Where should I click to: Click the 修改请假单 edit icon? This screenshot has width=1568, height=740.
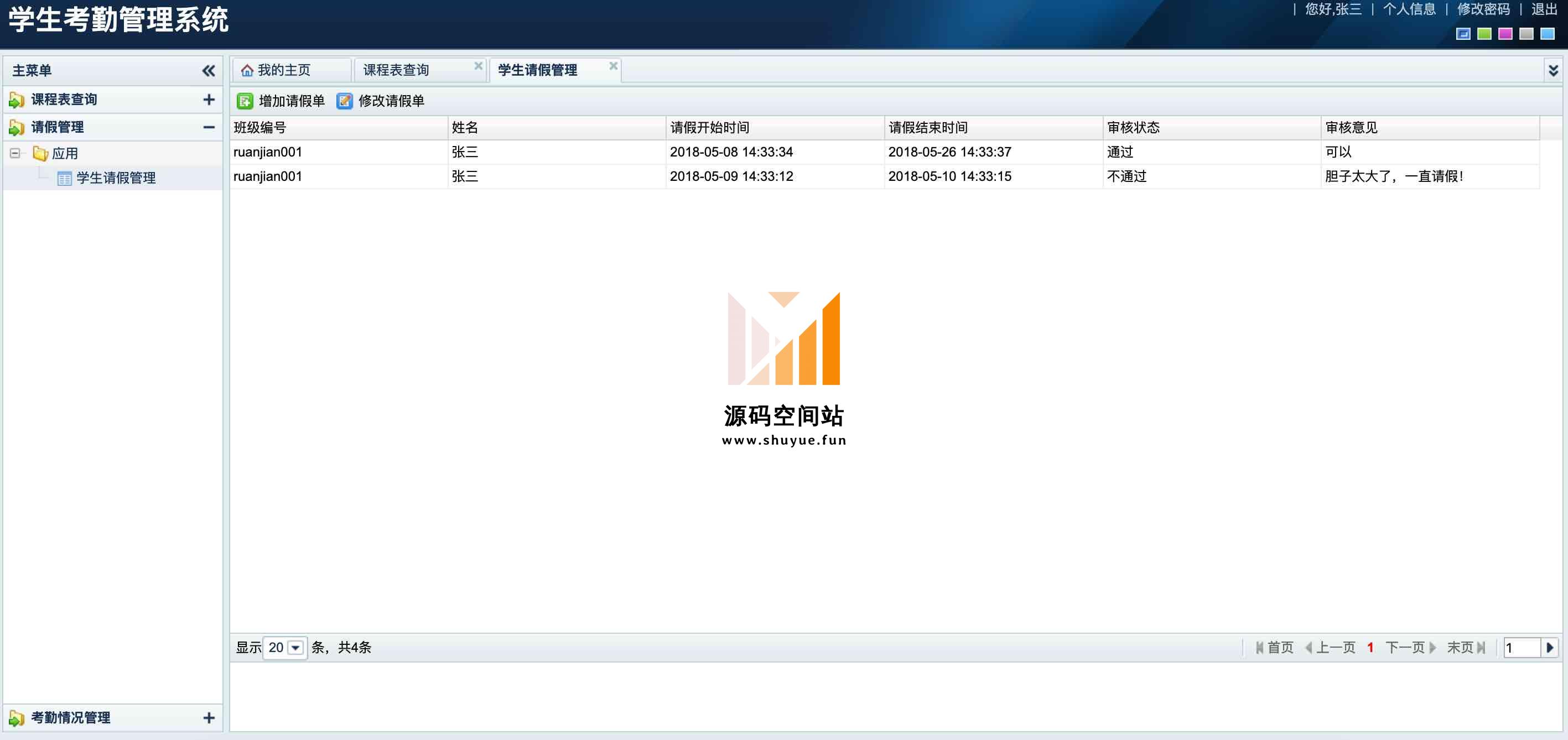click(x=345, y=101)
